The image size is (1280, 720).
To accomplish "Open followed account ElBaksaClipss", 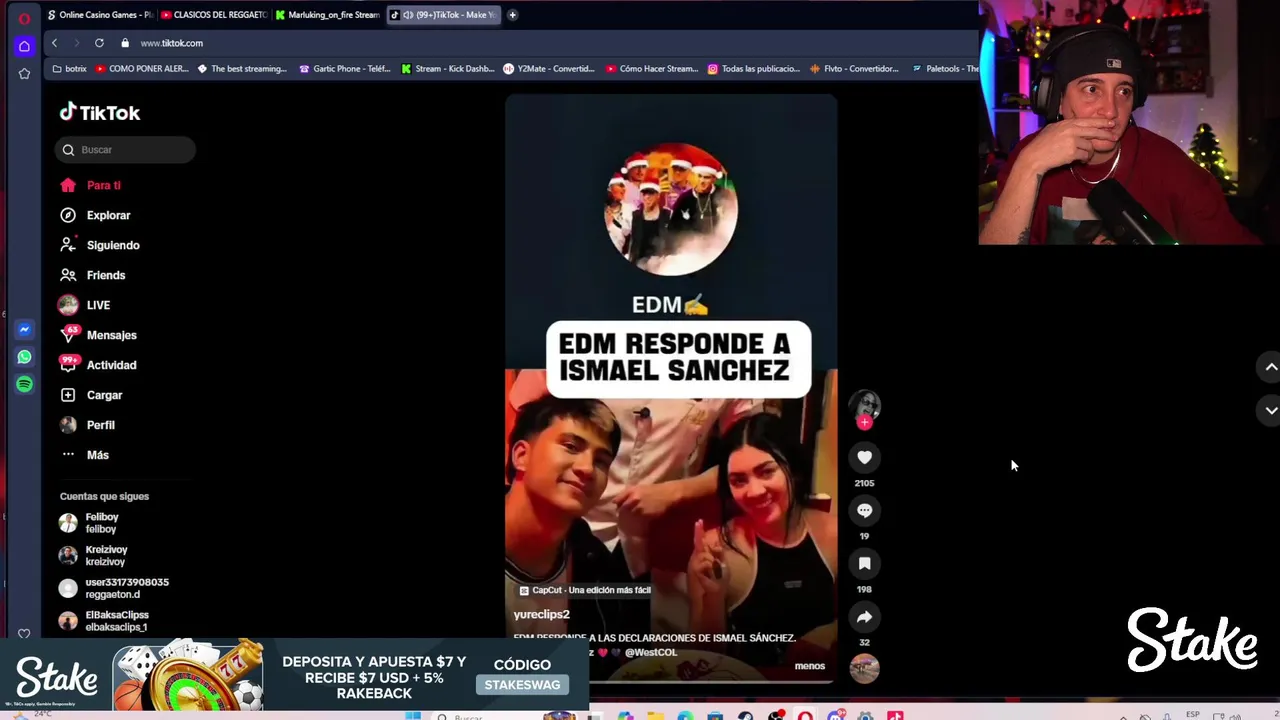I will (x=116, y=621).
